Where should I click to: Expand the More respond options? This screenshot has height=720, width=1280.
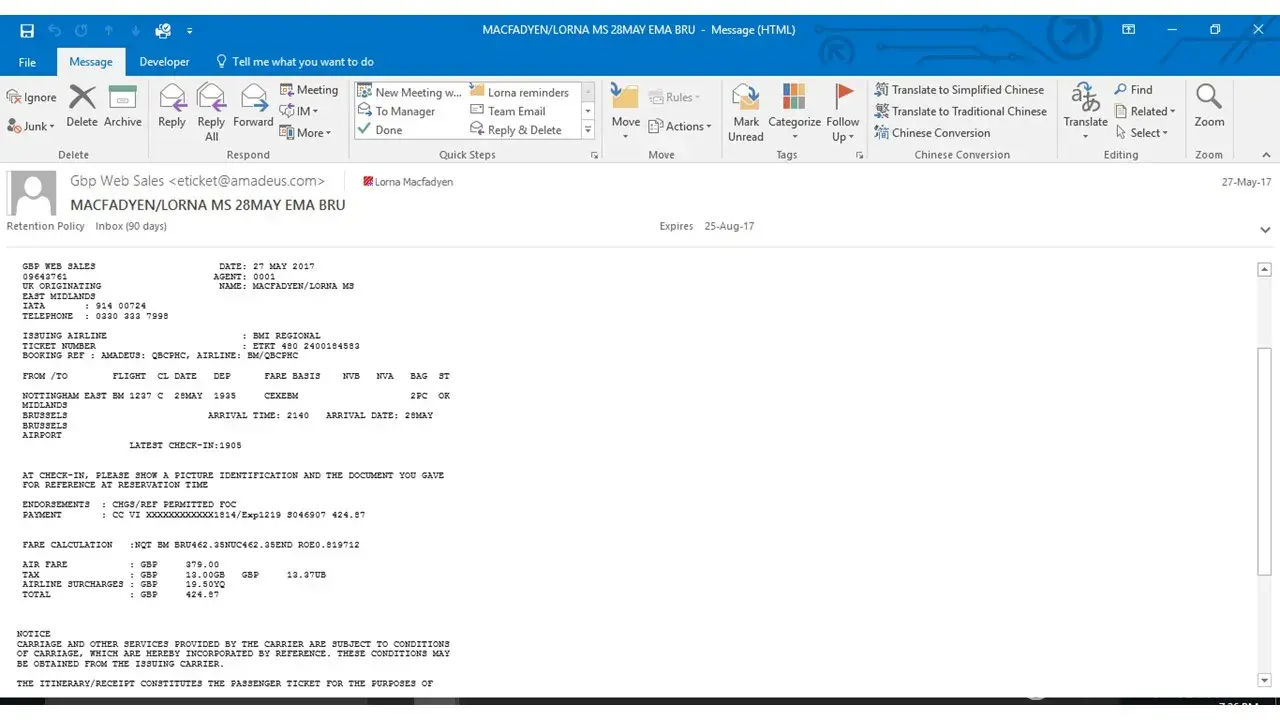point(305,132)
